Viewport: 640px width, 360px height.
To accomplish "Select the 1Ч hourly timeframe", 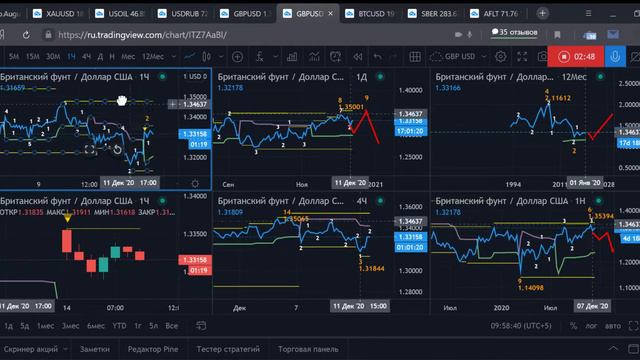I will click(71, 56).
